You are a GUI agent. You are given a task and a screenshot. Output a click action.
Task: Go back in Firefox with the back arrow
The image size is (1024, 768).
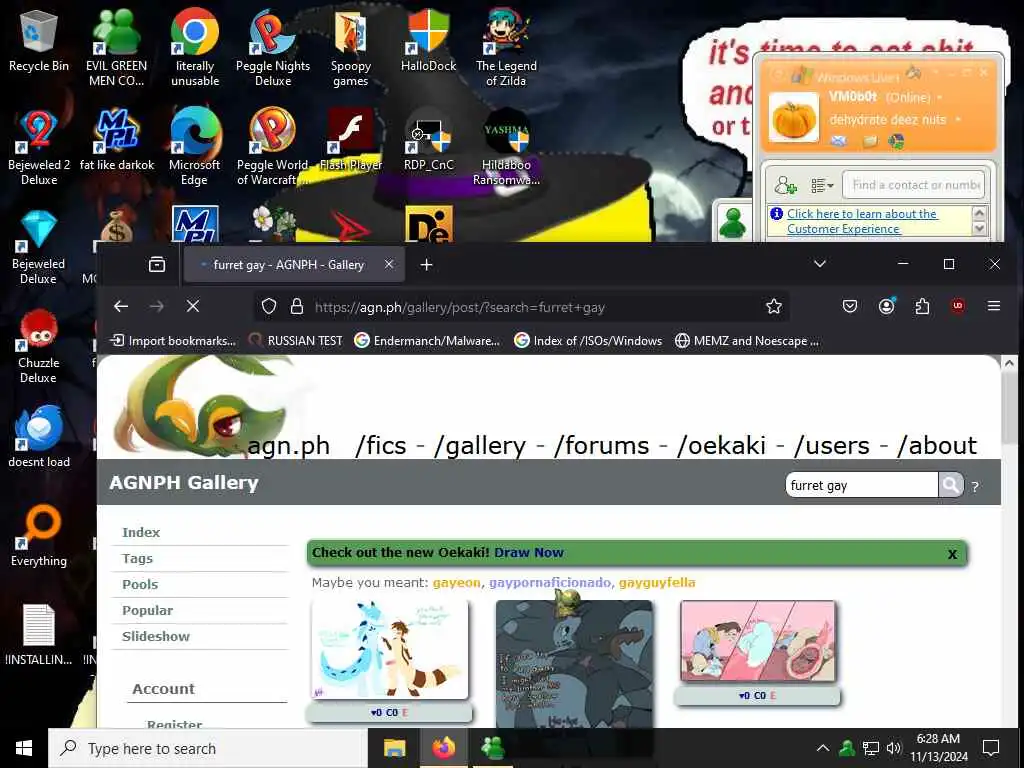[121, 306]
